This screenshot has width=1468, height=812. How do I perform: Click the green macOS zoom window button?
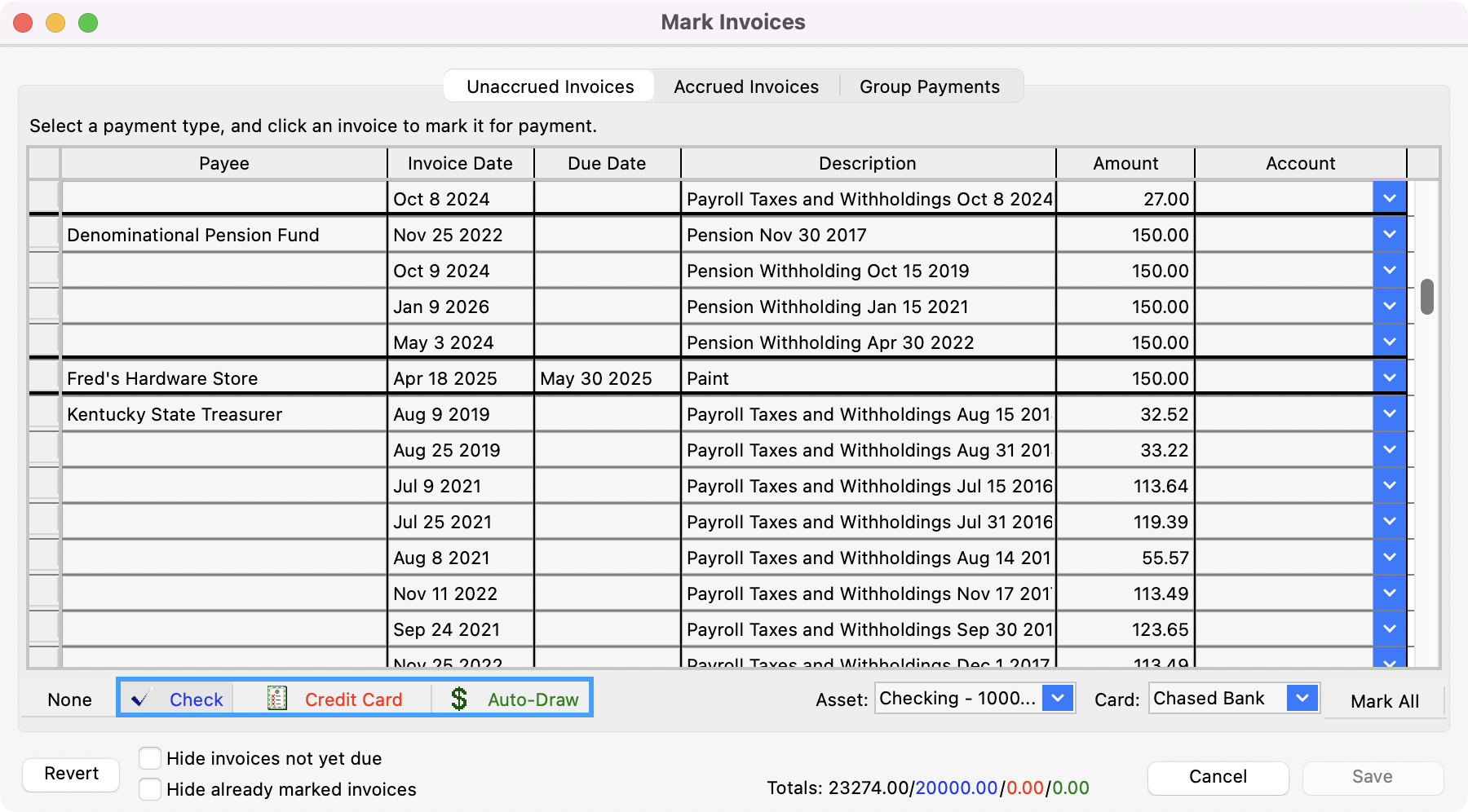pos(88,23)
